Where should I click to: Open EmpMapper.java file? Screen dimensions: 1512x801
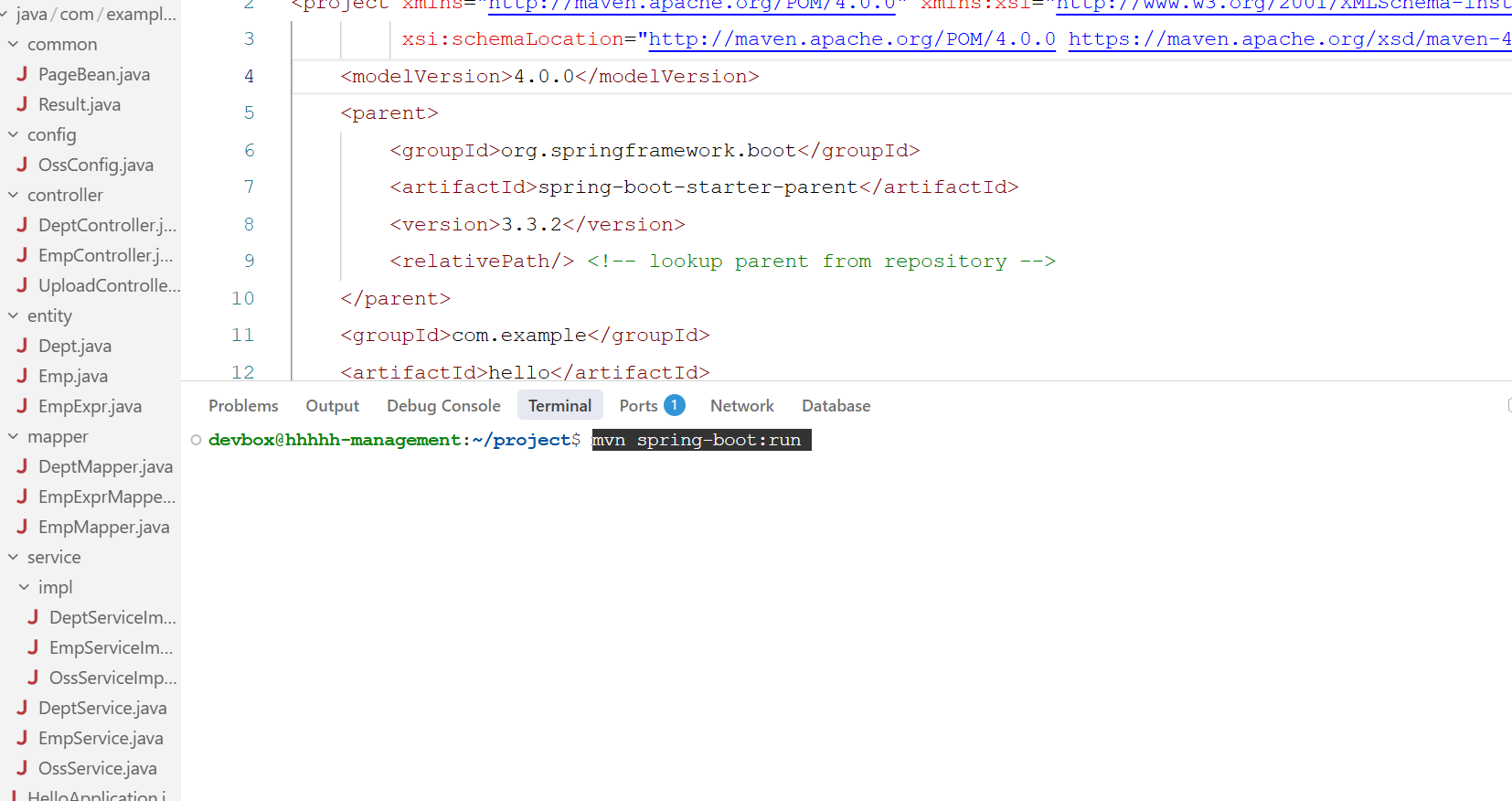pos(104,527)
